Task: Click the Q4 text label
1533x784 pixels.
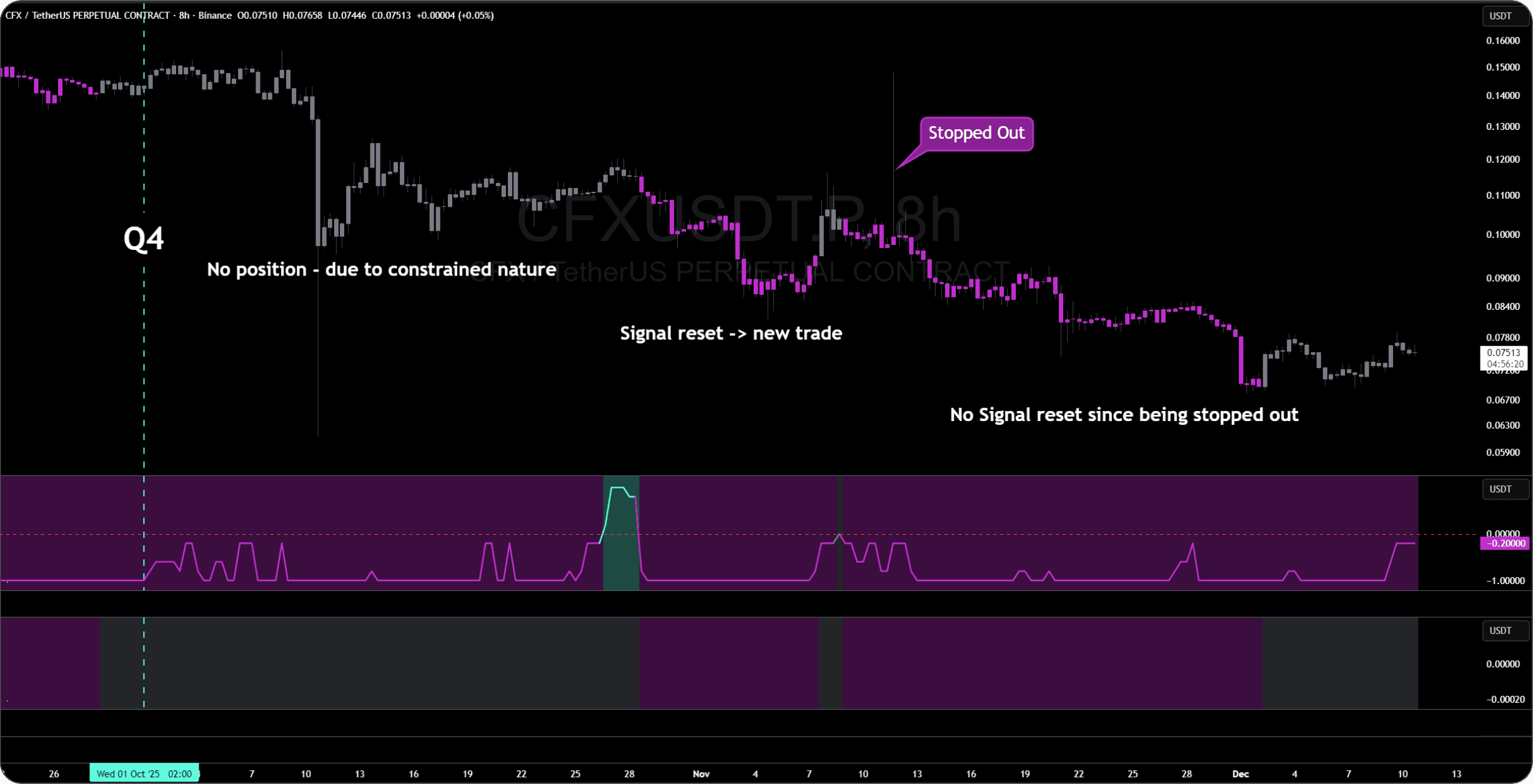Action: 144,239
